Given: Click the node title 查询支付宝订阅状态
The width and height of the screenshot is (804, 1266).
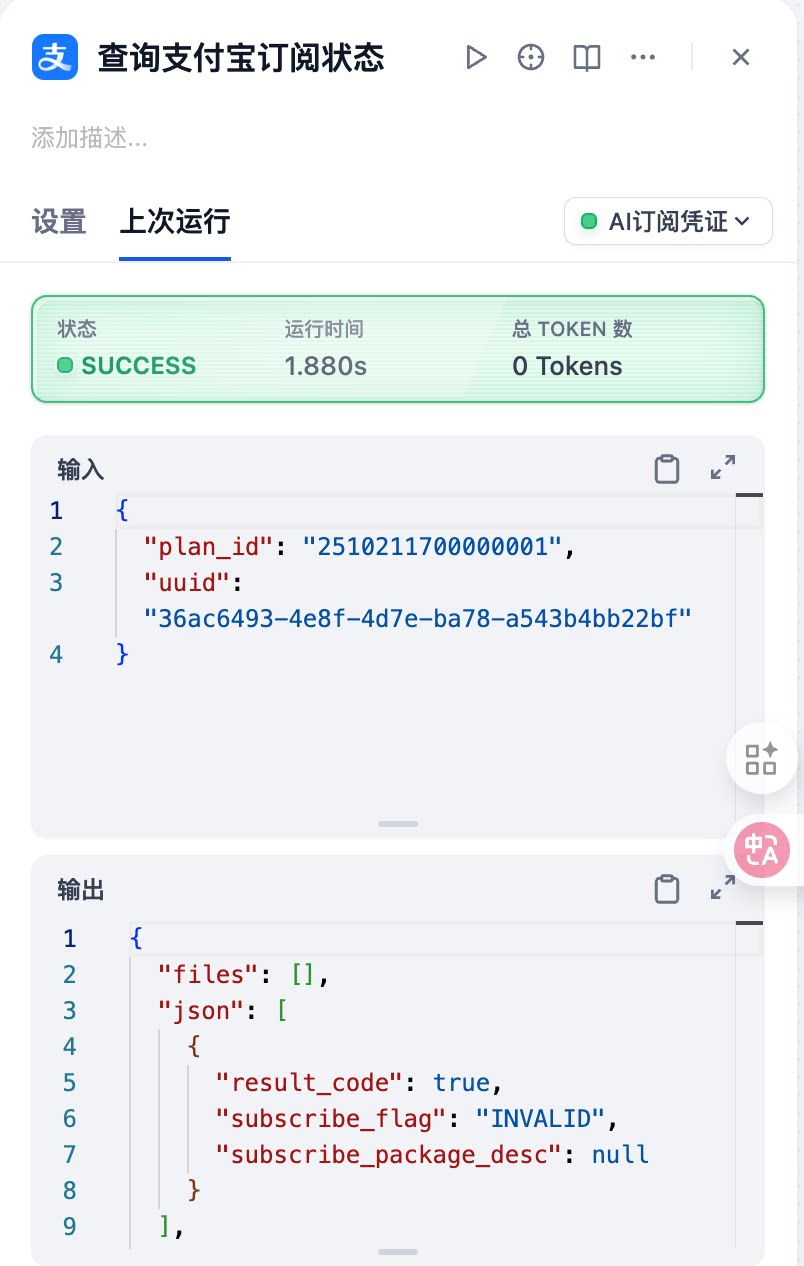Looking at the screenshot, I should pyautogui.click(x=241, y=58).
